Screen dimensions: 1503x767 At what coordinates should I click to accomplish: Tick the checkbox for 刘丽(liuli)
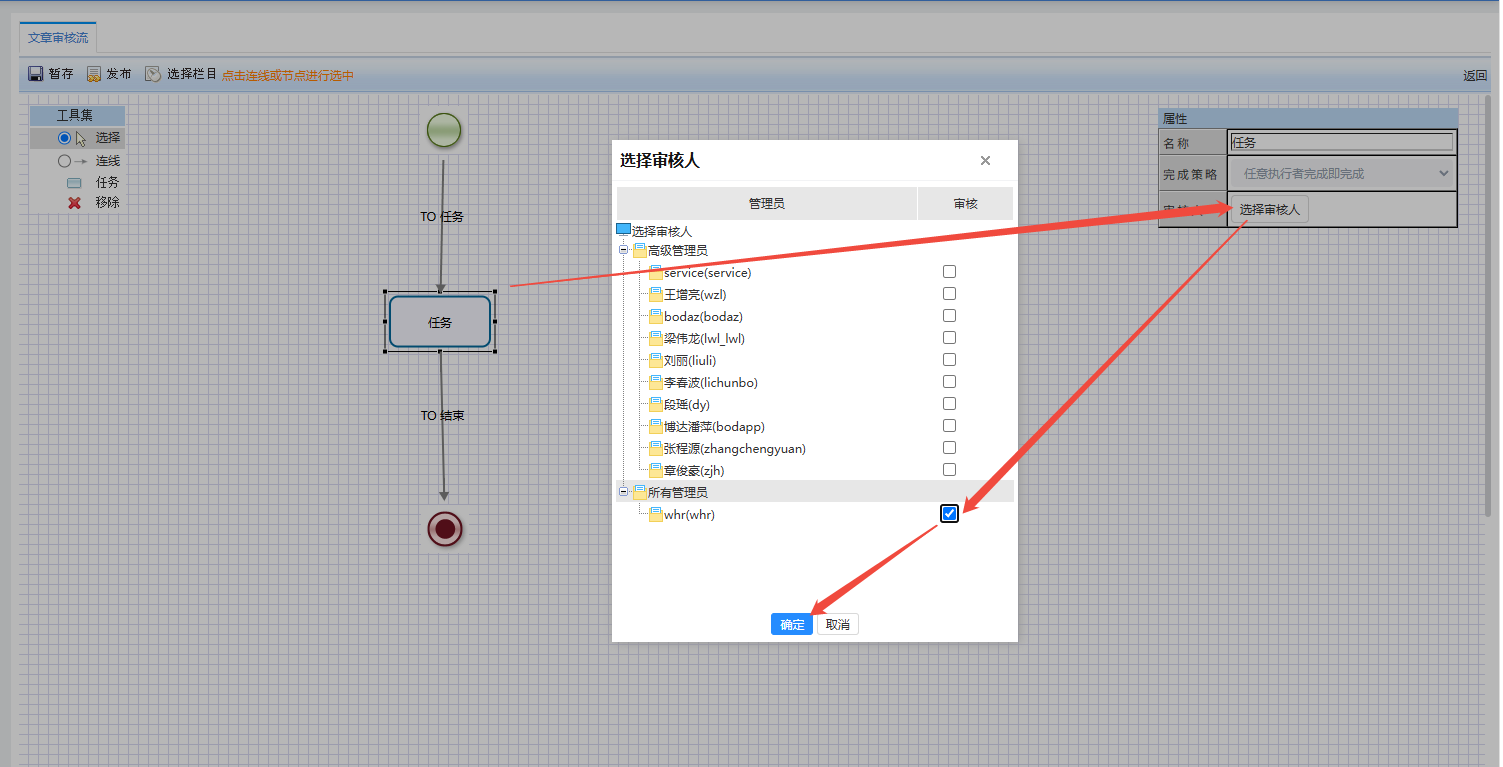tap(949, 360)
